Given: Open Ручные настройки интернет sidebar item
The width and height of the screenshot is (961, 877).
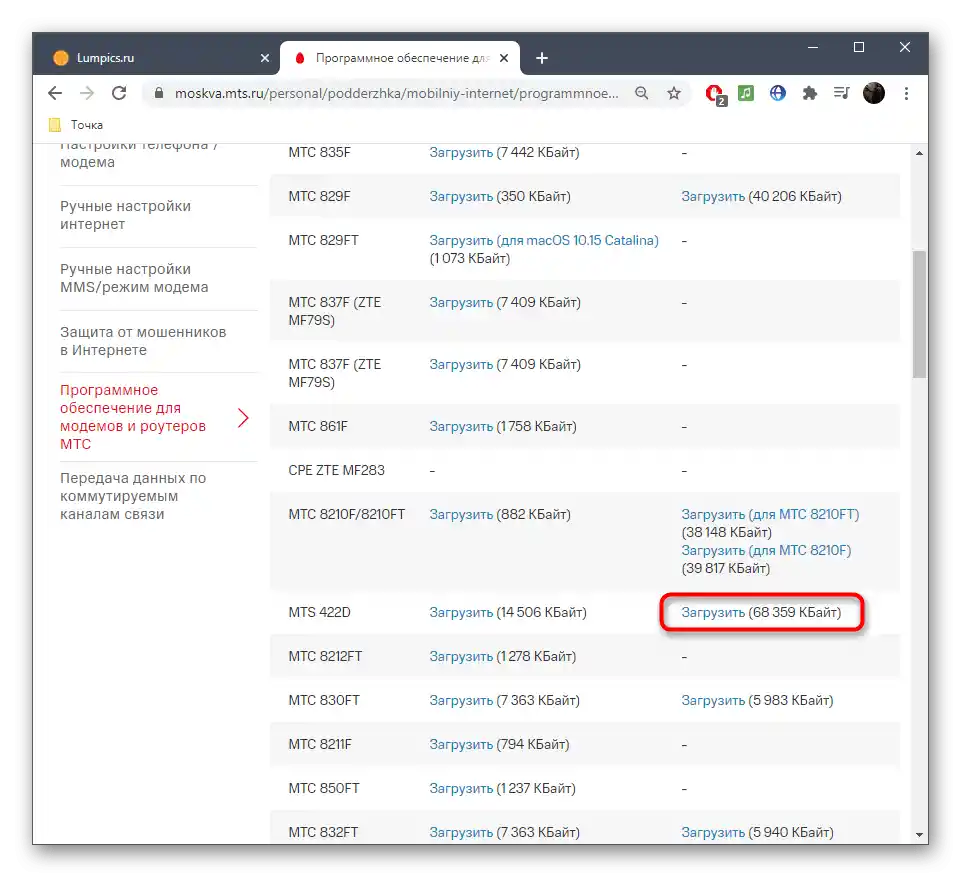Looking at the screenshot, I should (126, 215).
